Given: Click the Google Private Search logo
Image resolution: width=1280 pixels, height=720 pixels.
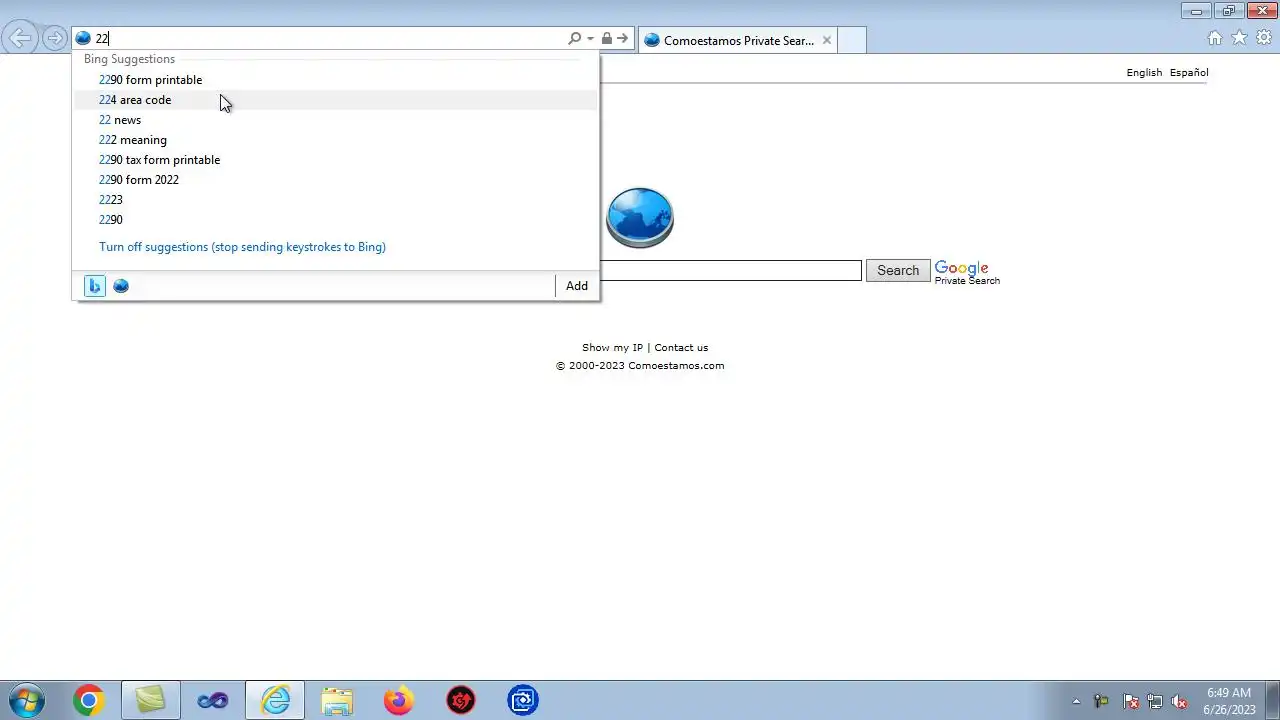Looking at the screenshot, I should [x=967, y=273].
